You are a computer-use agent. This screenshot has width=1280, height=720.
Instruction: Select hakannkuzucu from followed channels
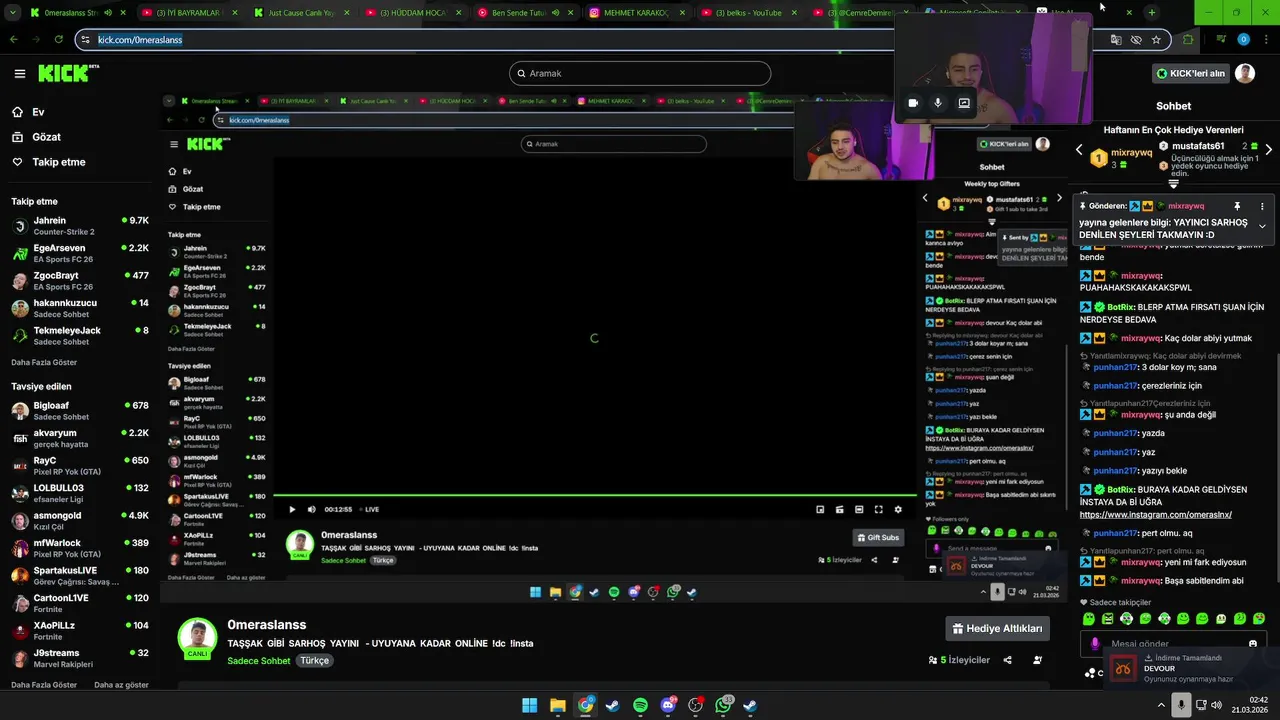tap(80, 308)
